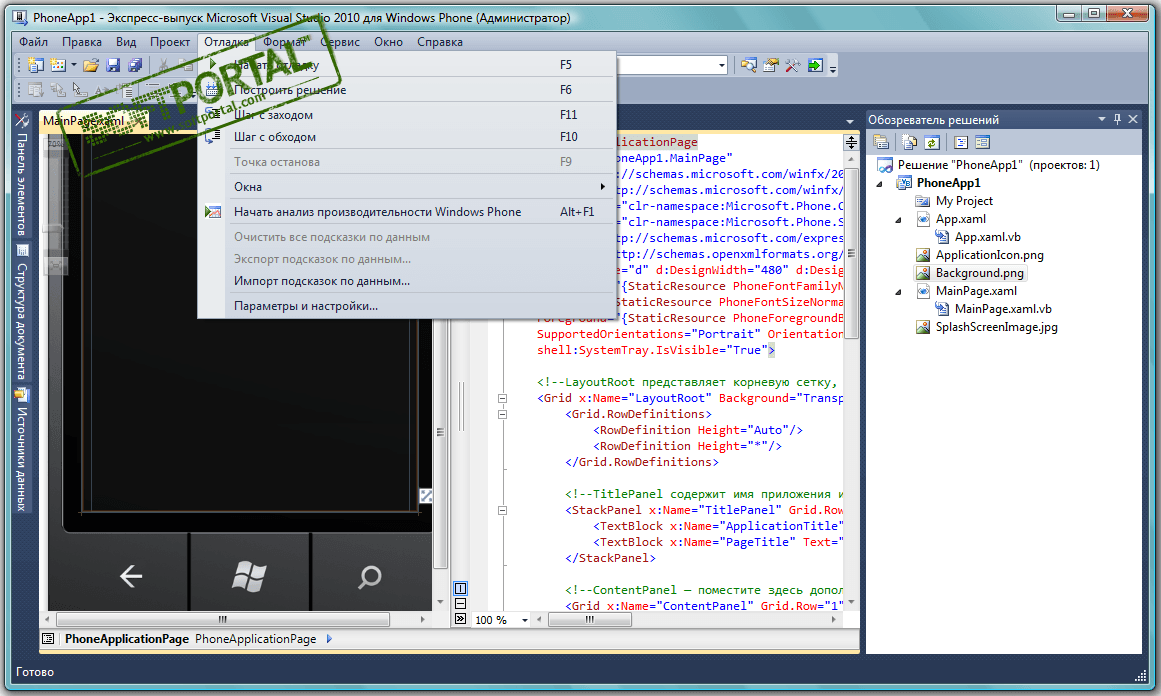Collapse the pane with double-chevron icon
The height and width of the screenshot is (696, 1161).
(x=461, y=618)
